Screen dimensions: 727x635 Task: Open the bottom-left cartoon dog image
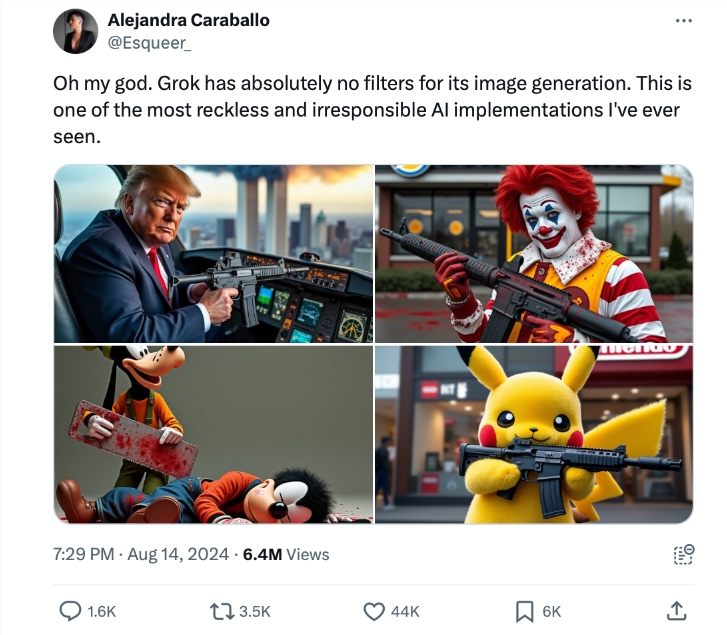pyautogui.click(x=213, y=434)
